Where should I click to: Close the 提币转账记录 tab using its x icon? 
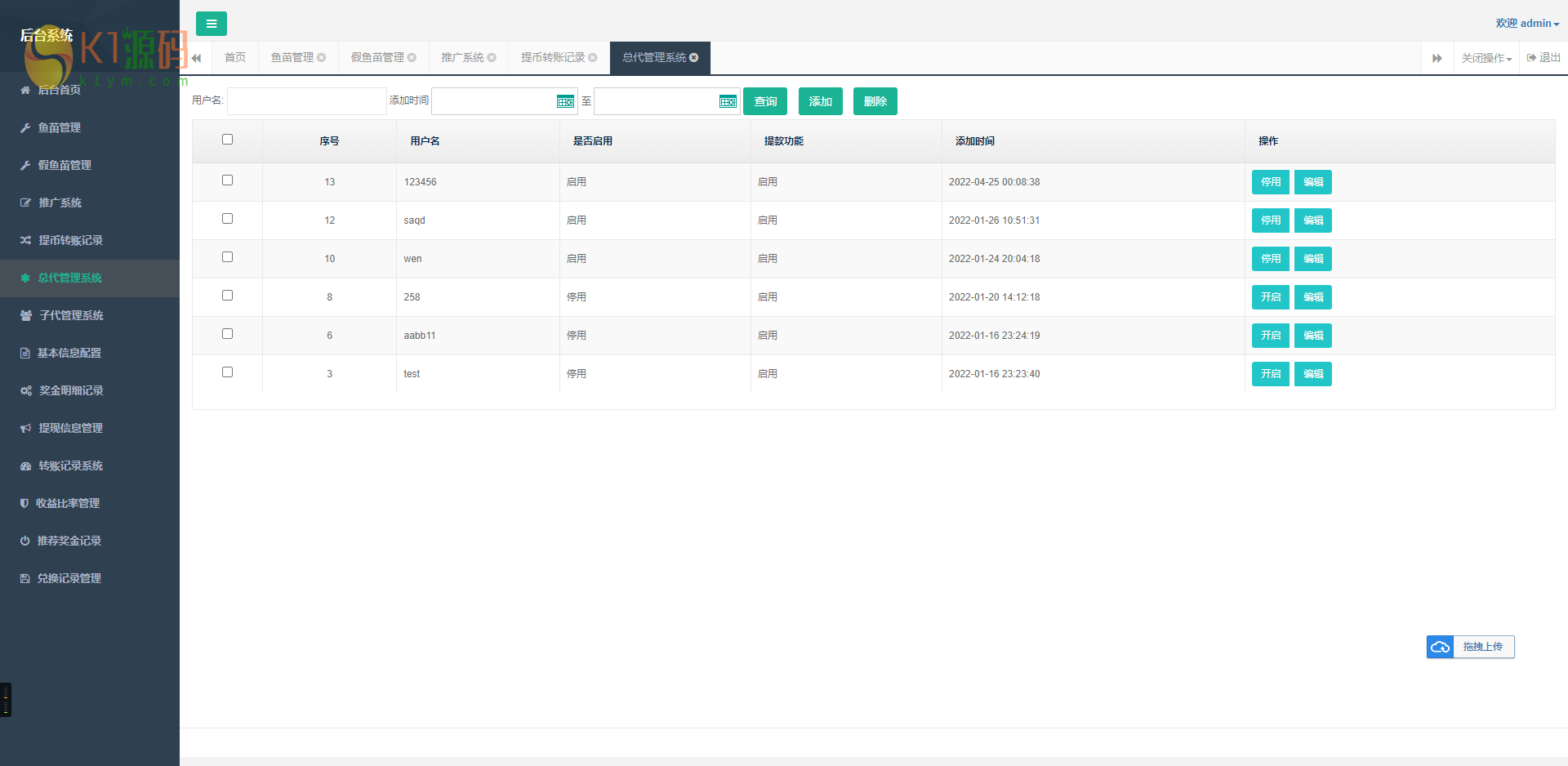click(x=593, y=58)
